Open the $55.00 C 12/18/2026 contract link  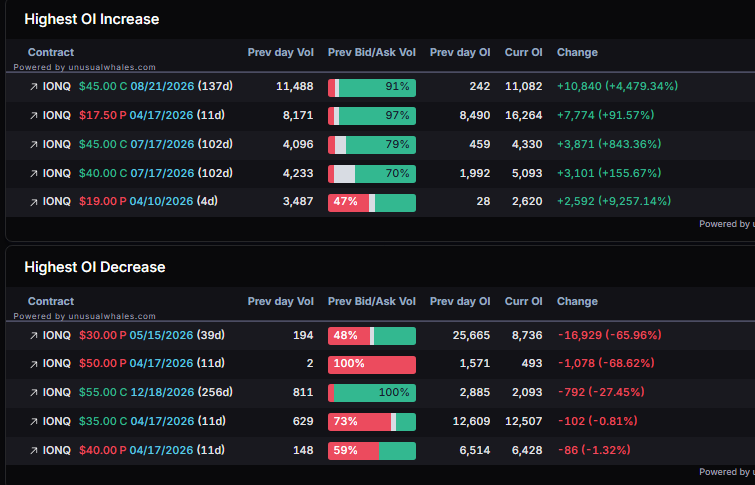click(x=156, y=392)
